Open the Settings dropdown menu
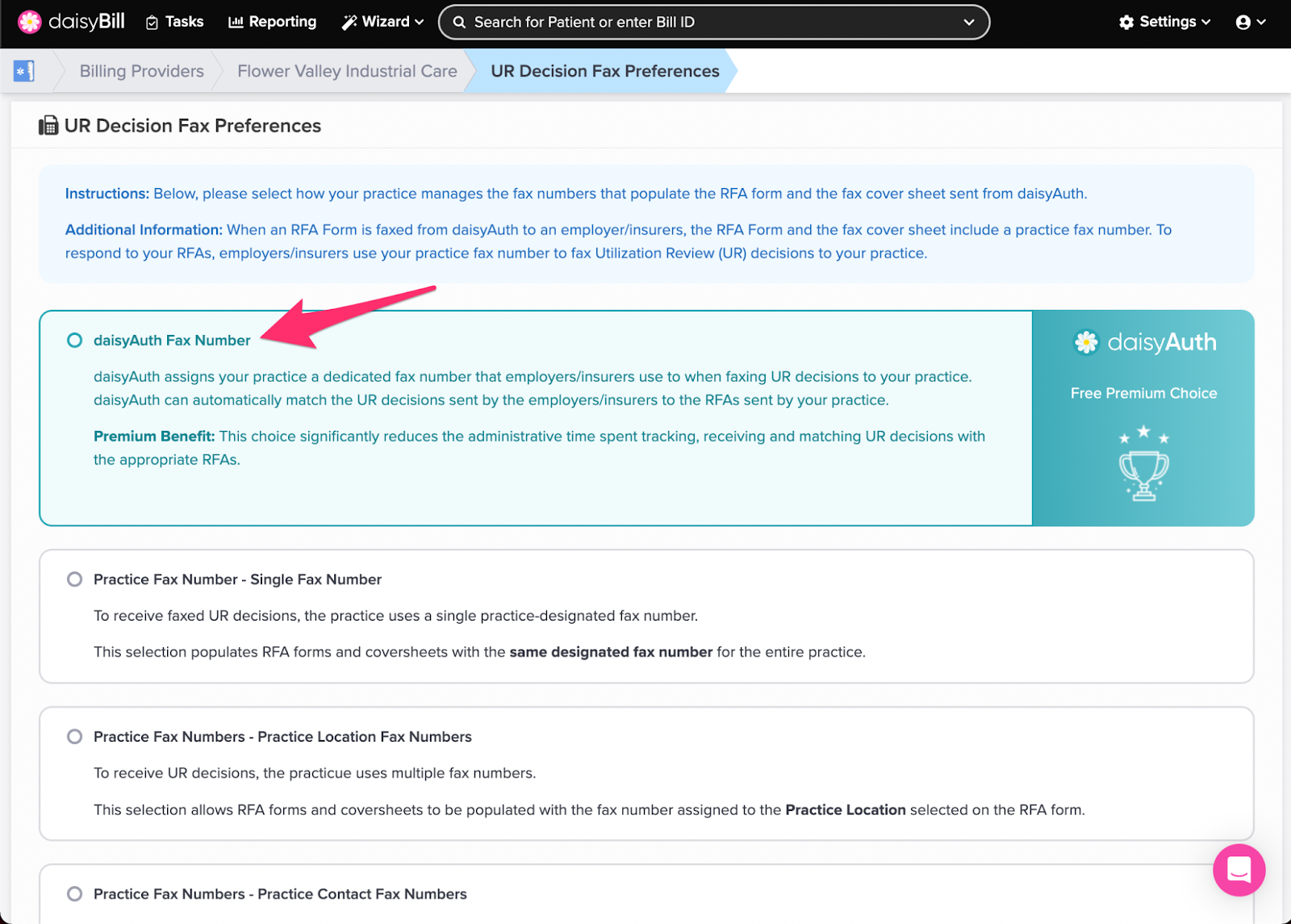 coord(1164,22)
